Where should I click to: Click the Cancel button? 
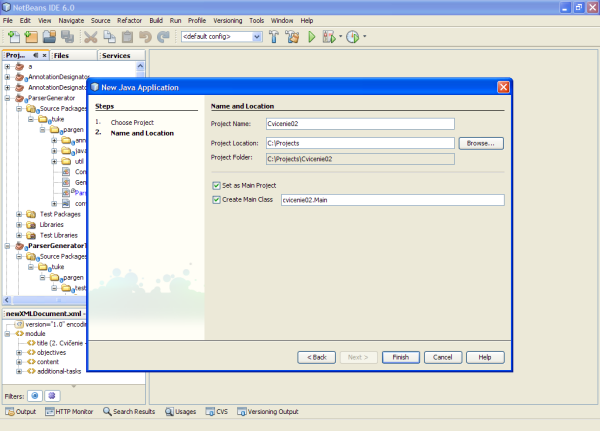point(443,358)
